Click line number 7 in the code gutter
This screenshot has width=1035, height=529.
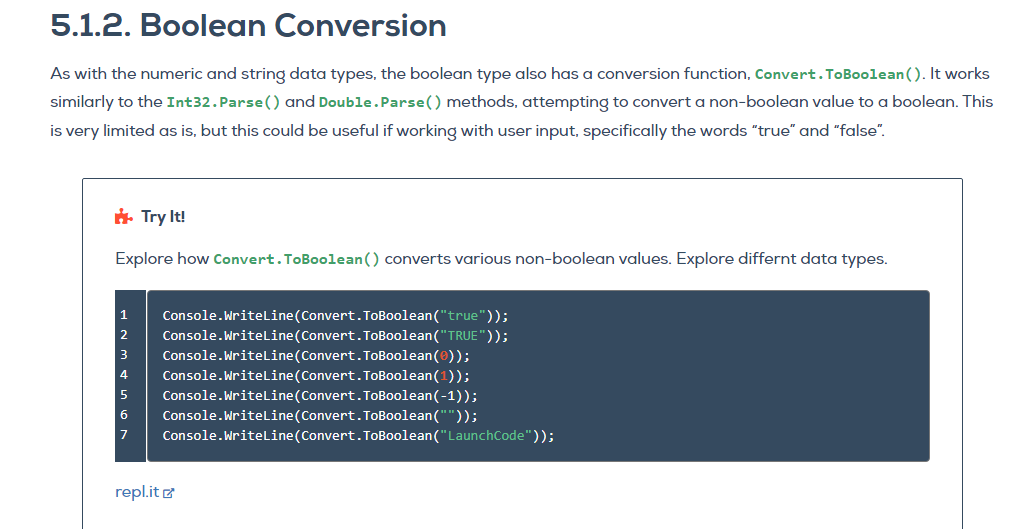(123, 435)
